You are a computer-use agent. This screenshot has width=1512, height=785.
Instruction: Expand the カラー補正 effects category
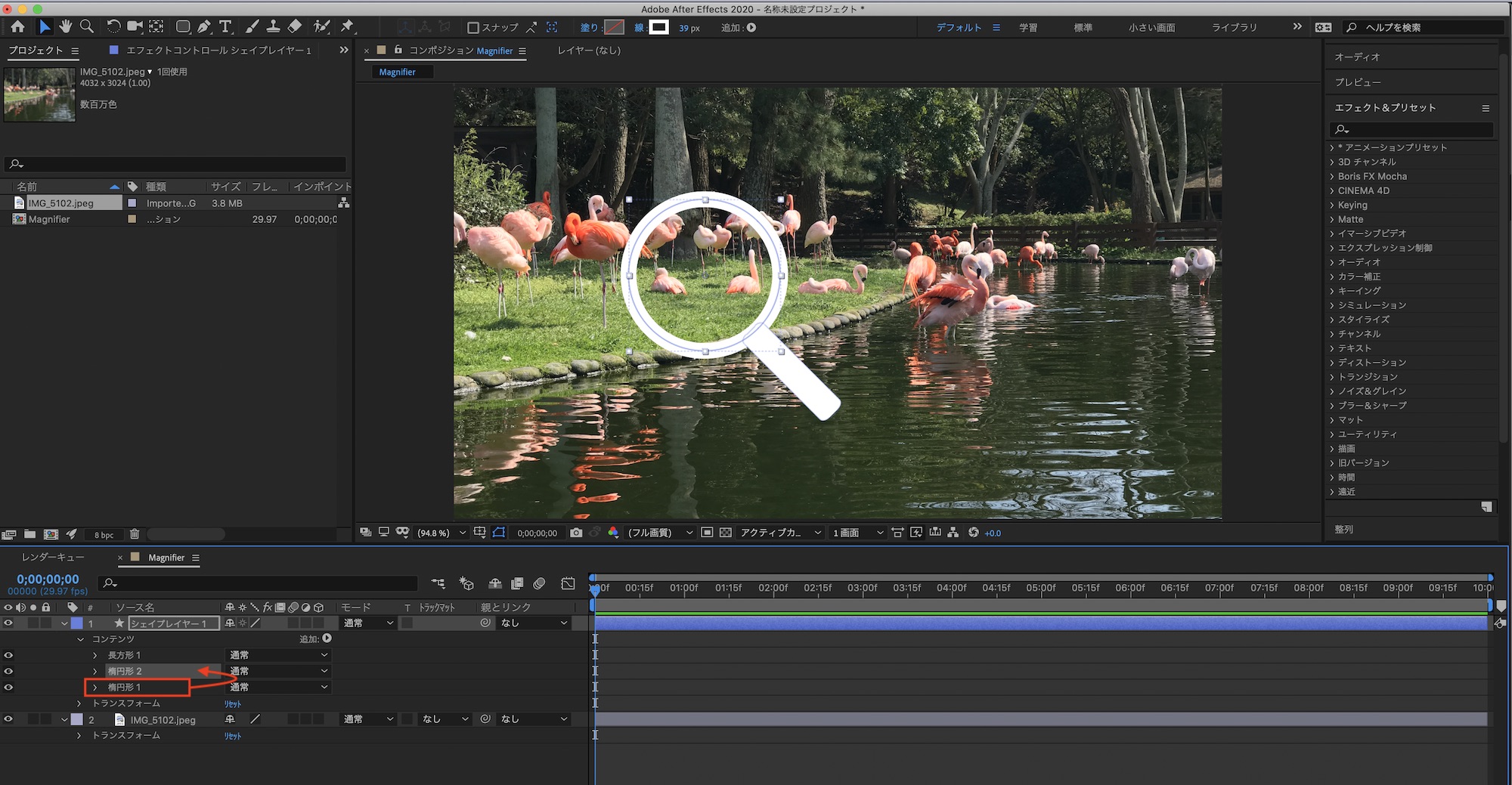click(1332, 277)
